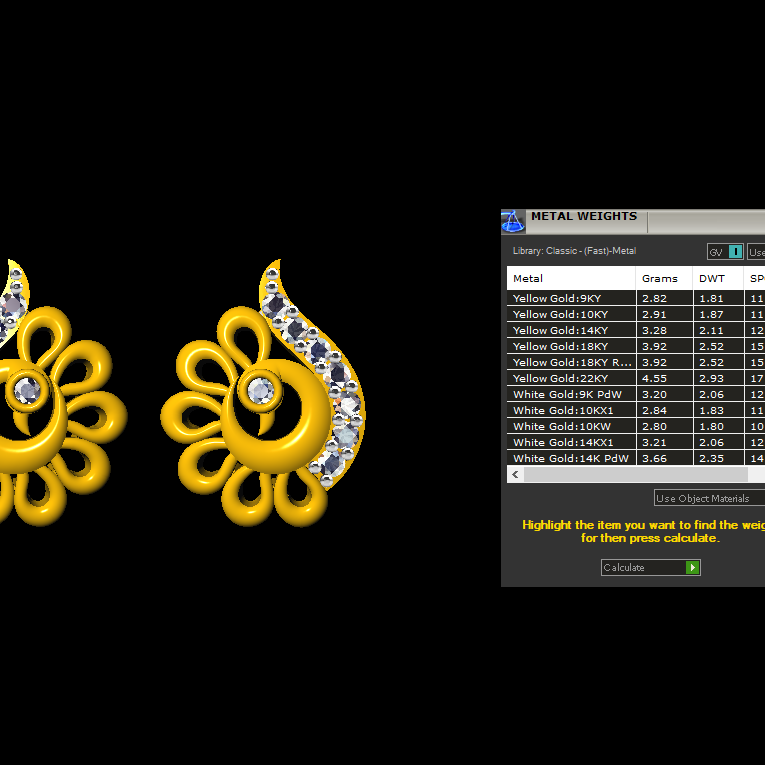This screenshot has height=765, width=765.
Task: Select the Yellow Gold:22KY row
Action: click(636, 378)
